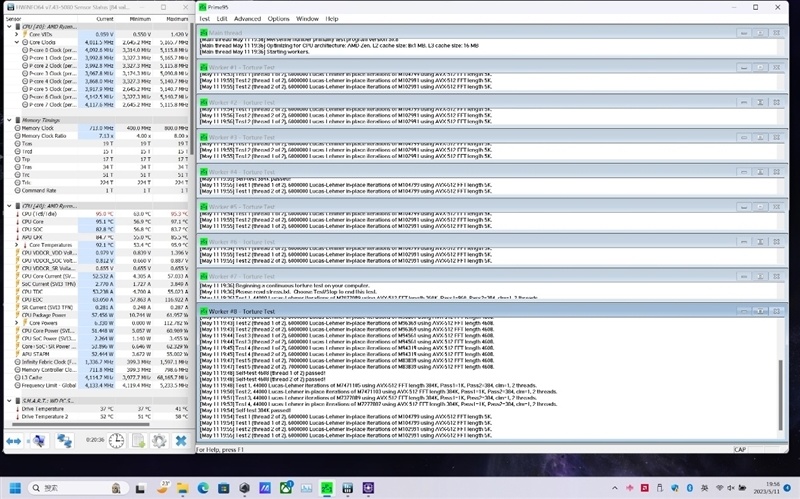Collapse the CPU section containing CPU (Tctl/Tdie)
Image resolution: width=800 pixels, height=499 pixels.
tap(9, 206)
